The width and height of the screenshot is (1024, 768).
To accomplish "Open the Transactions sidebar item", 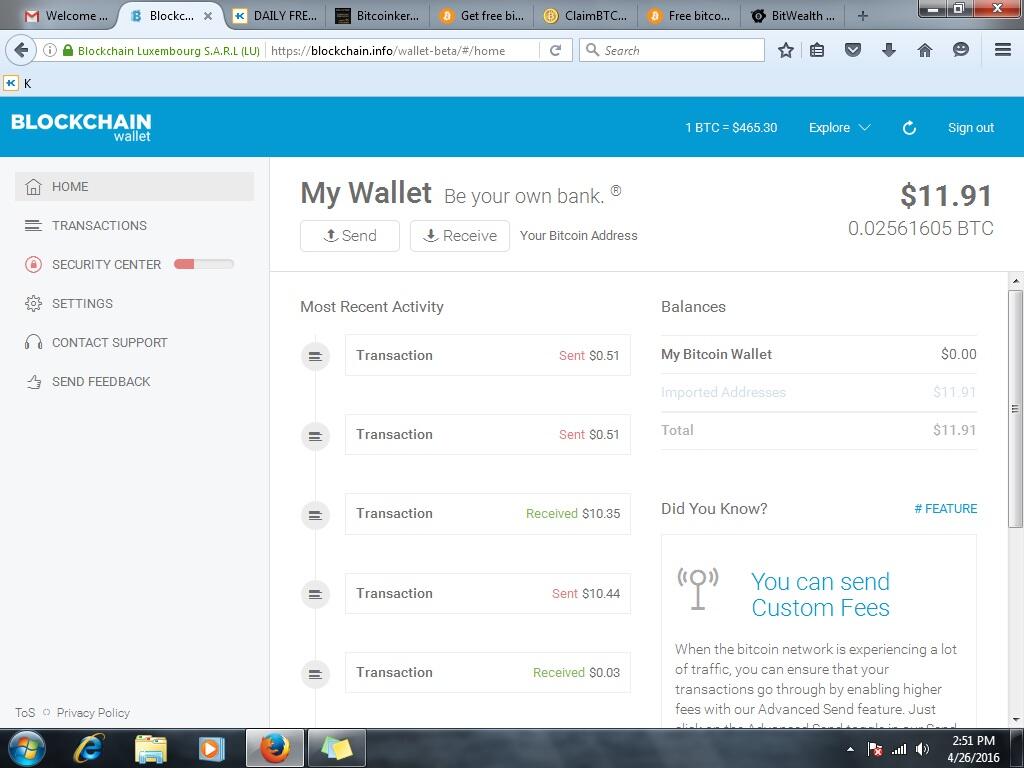I will pos(99,226).
